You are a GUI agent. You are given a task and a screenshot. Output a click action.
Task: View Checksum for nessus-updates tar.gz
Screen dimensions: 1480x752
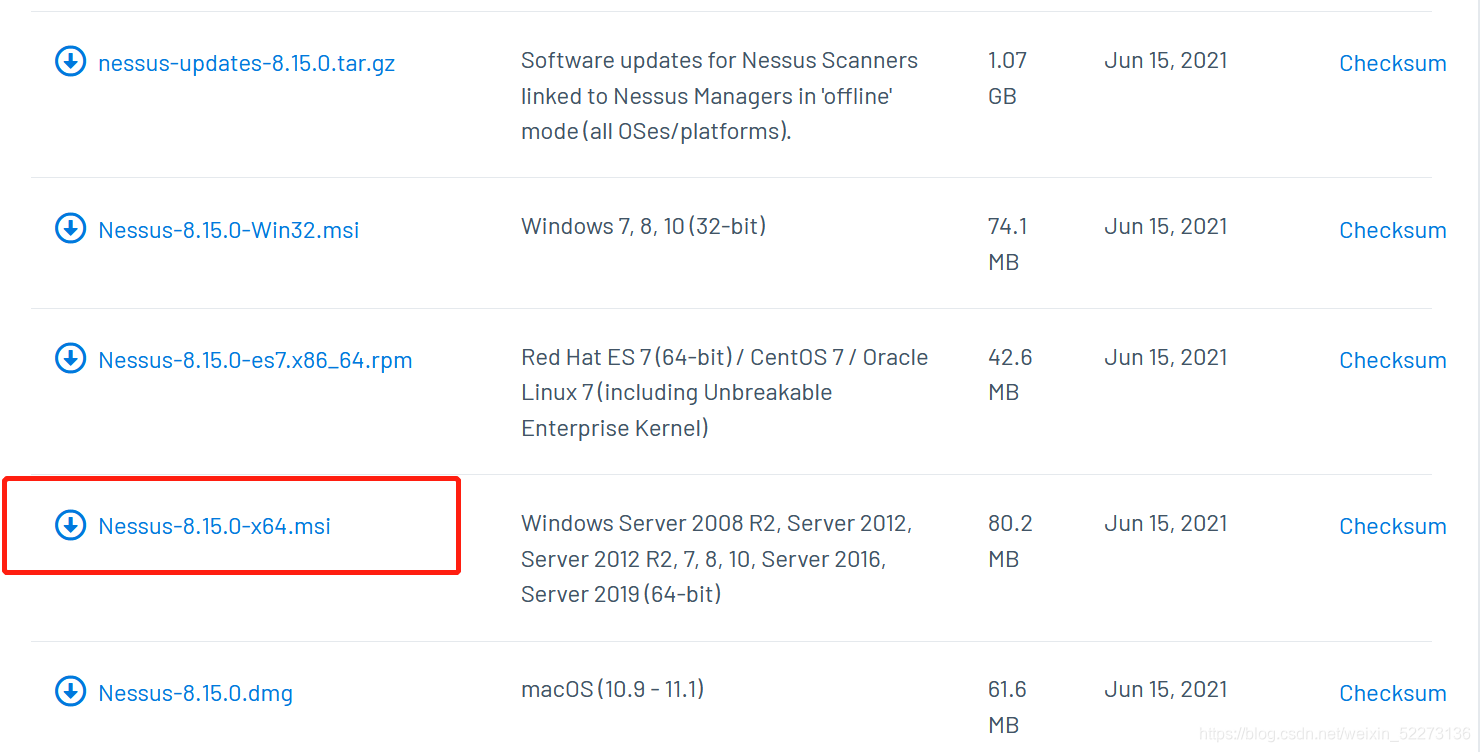1393,63
